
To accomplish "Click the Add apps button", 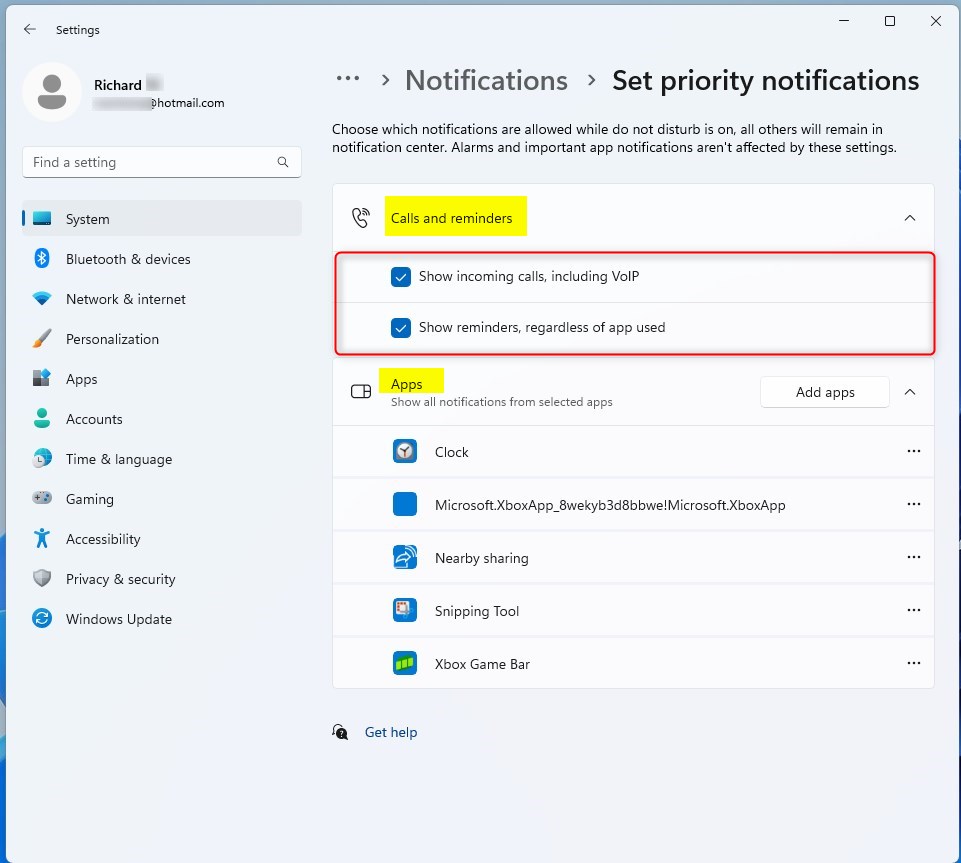I will click(825, 392).
